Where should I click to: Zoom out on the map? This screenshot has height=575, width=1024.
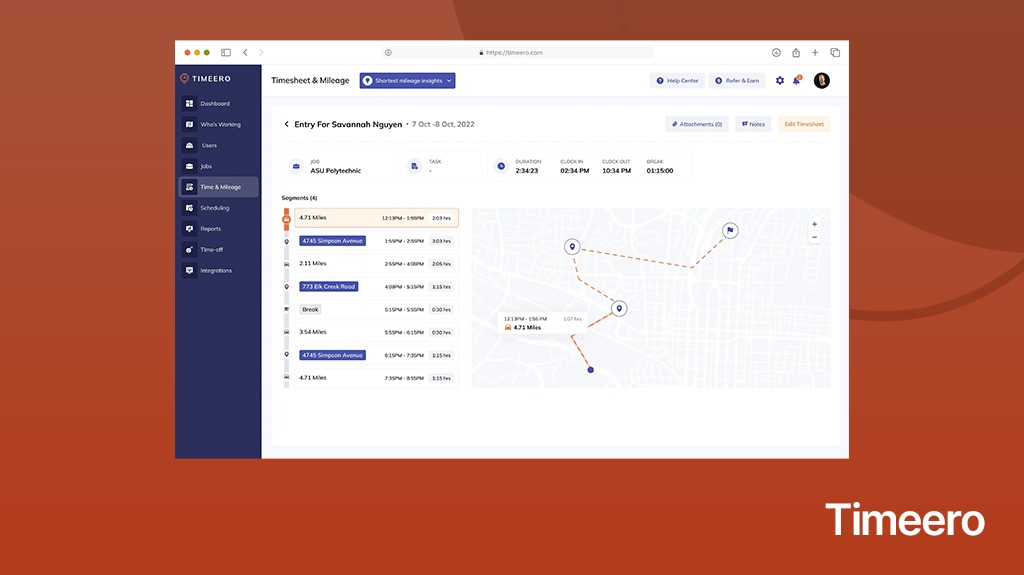click(x=814, y=237)
